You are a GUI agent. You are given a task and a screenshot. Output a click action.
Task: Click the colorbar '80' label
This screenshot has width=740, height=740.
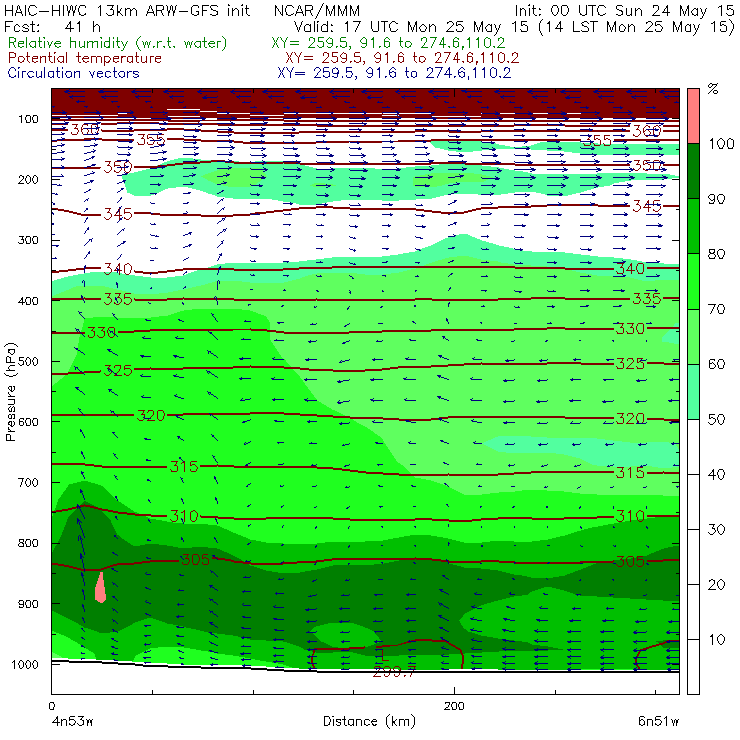pyautogui.click(x=717, y=254)
